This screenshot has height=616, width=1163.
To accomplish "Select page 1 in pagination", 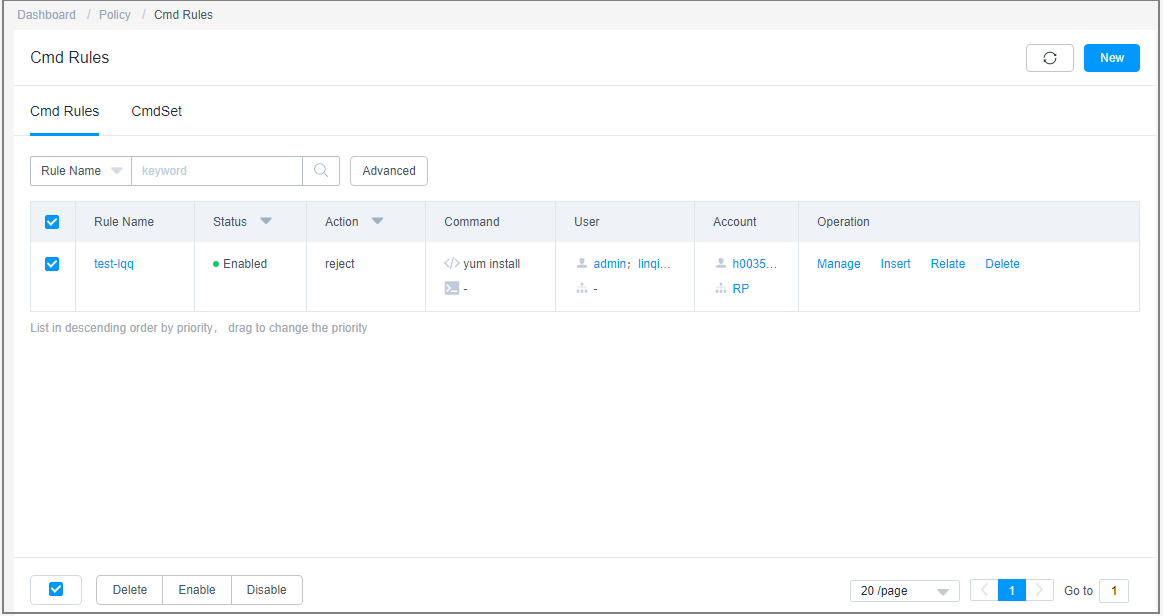I will click(1012, 590).
